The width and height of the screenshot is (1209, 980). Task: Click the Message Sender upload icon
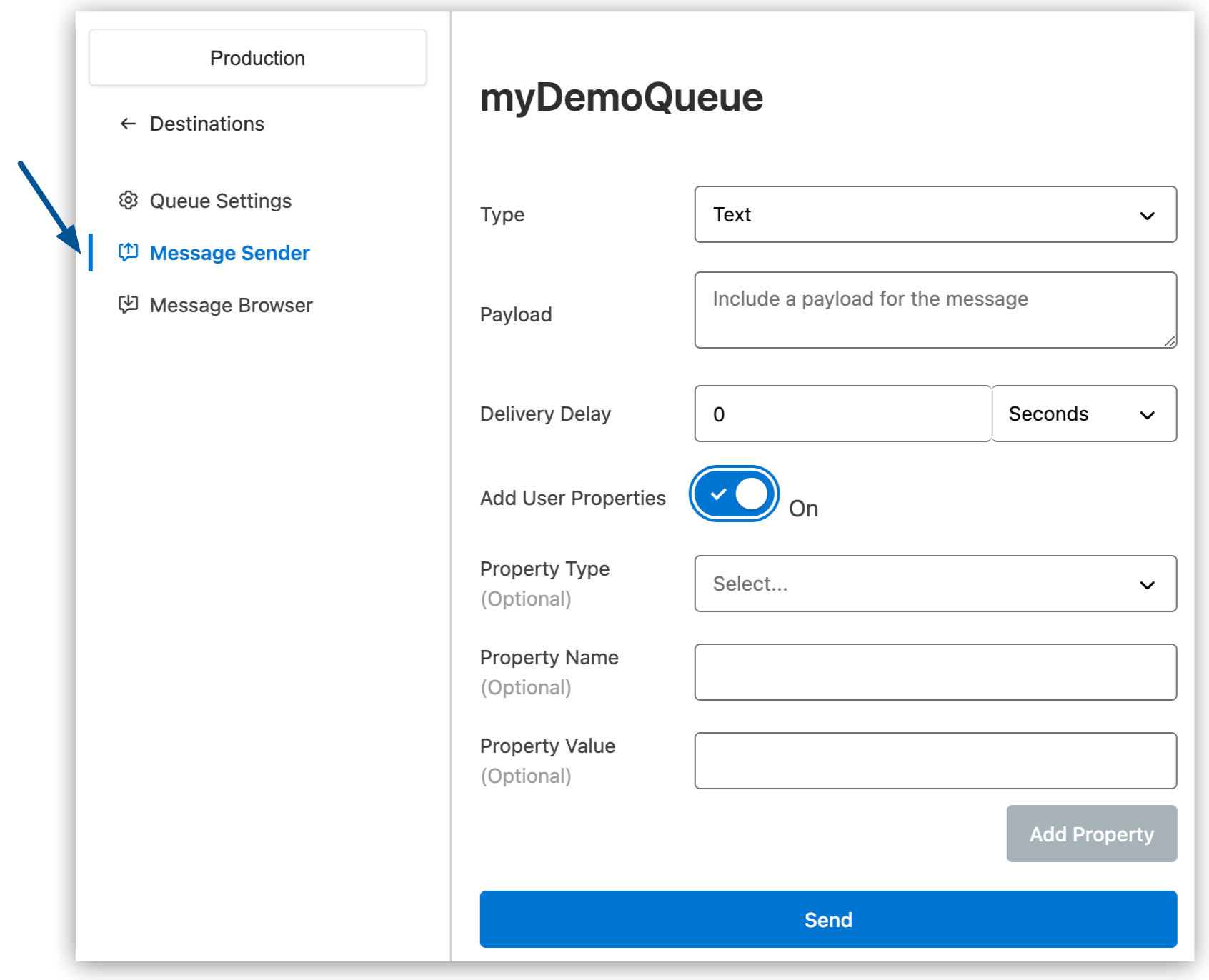[x=128, y=252]
